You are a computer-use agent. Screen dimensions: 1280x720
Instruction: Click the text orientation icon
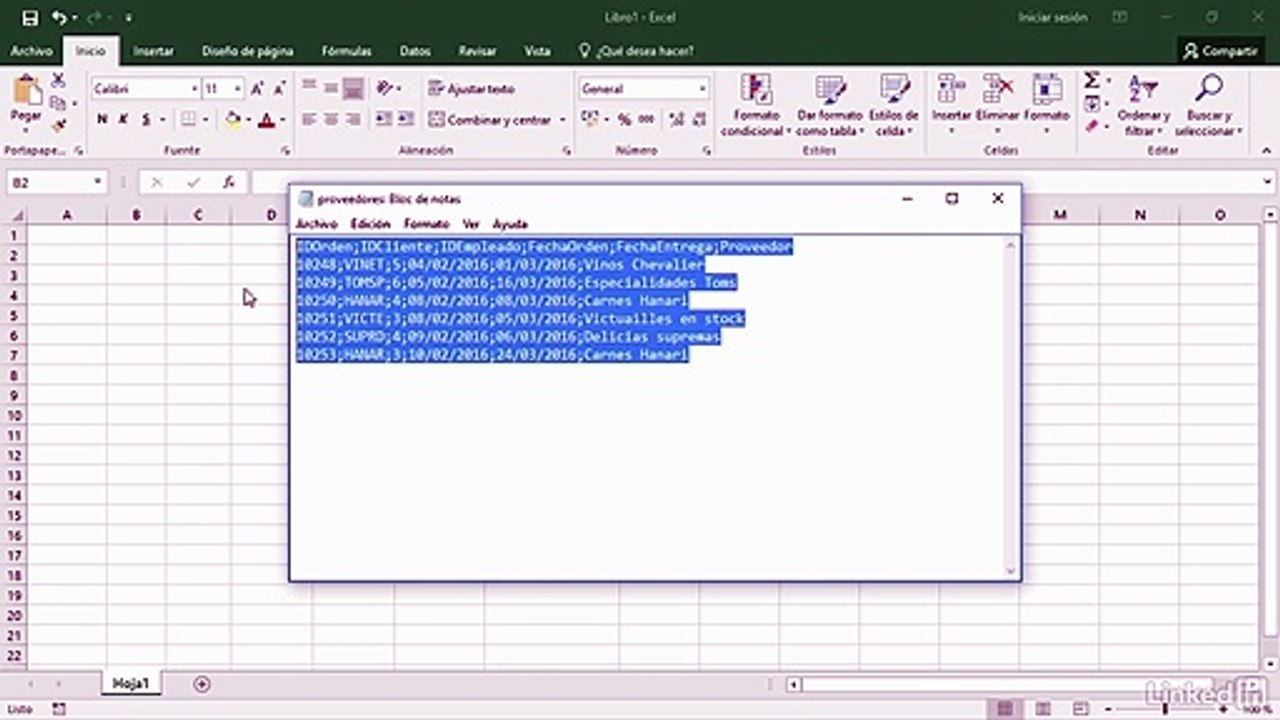tap(386, 88)
